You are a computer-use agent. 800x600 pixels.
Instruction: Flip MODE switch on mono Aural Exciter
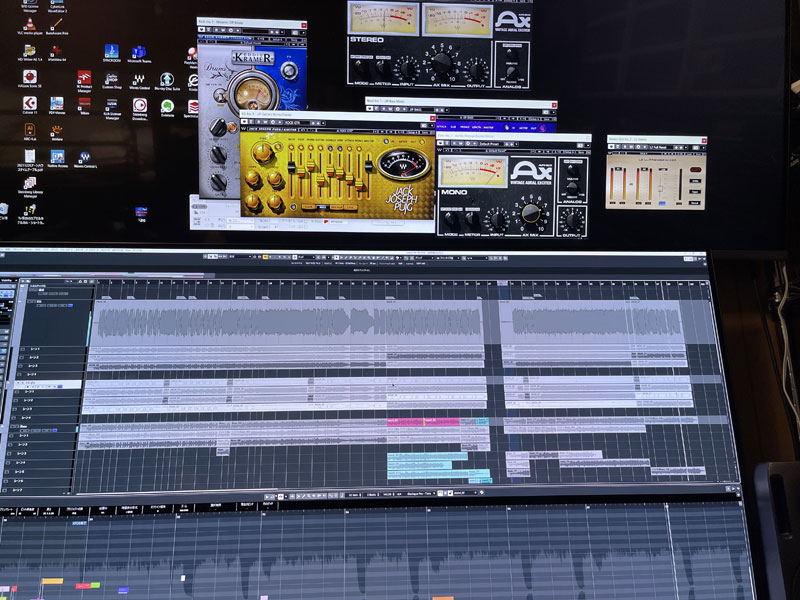[449, 219]
